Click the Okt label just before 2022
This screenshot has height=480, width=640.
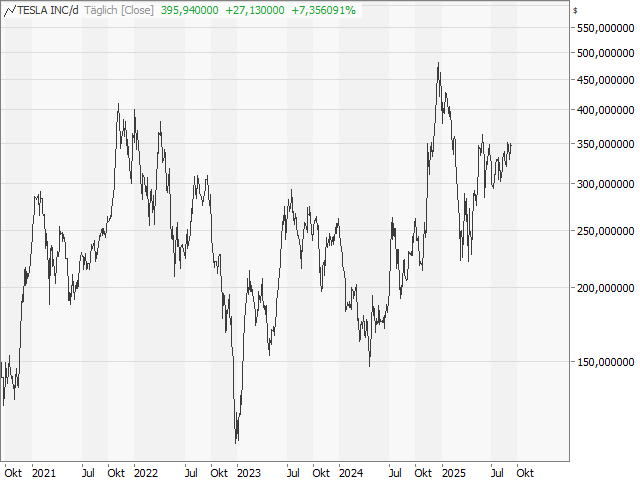click(x=116, y=473)
